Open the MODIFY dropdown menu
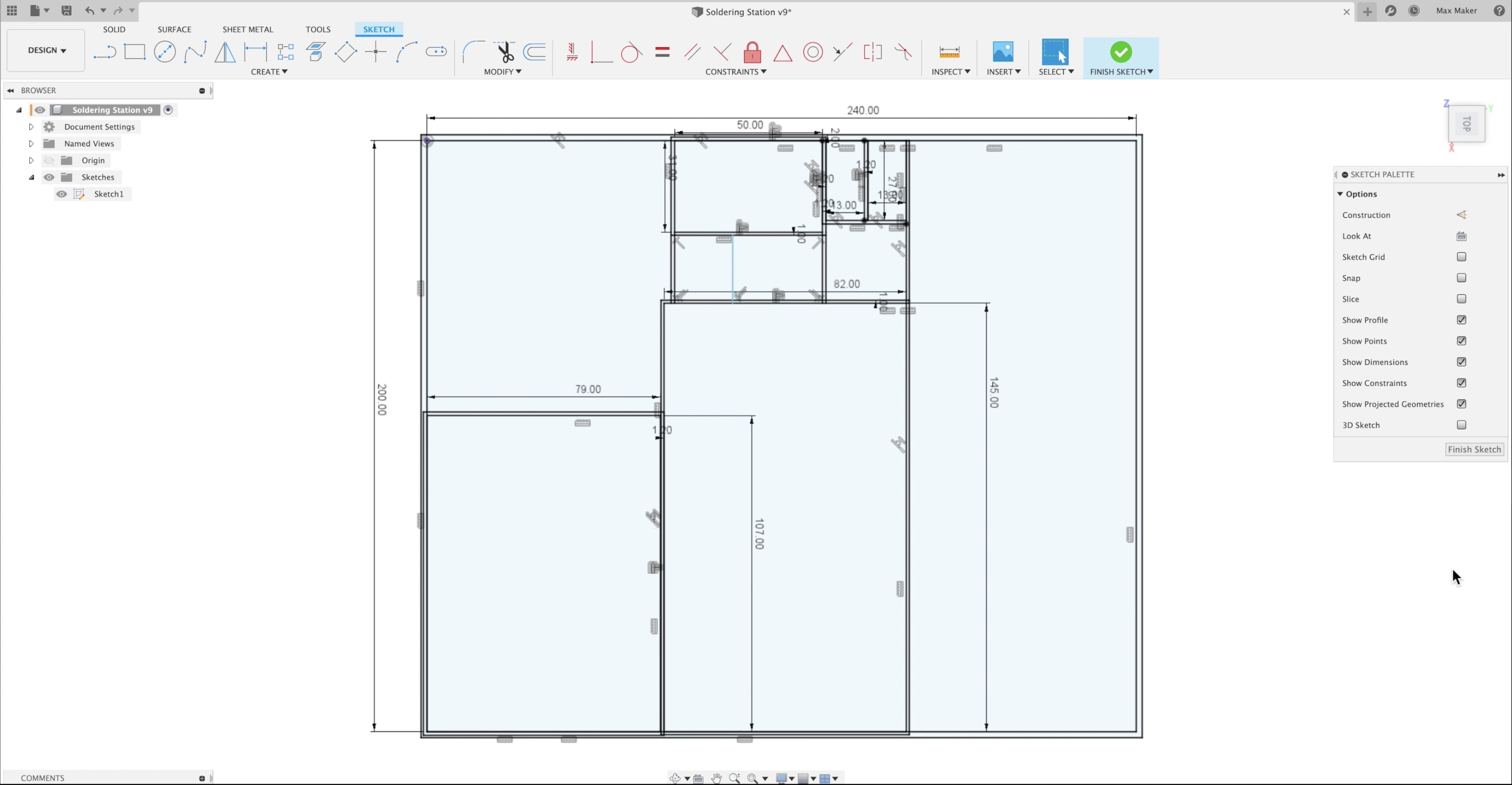Viewport: 1512px width, 785px height. [x=502, y=72]
